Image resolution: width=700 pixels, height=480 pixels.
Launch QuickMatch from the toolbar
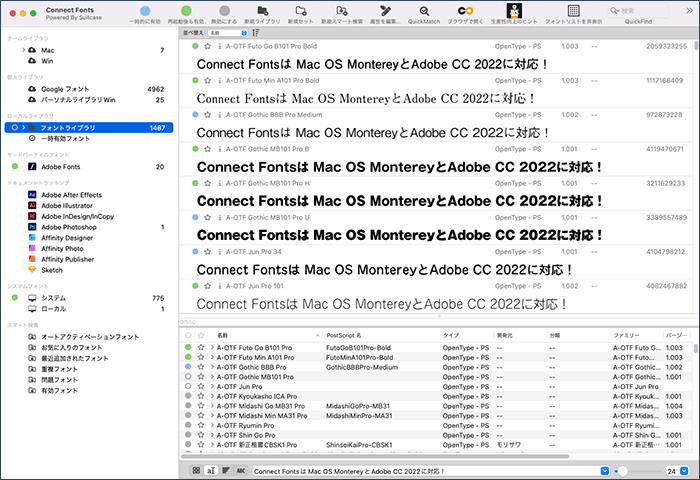[x=424, y=11]
